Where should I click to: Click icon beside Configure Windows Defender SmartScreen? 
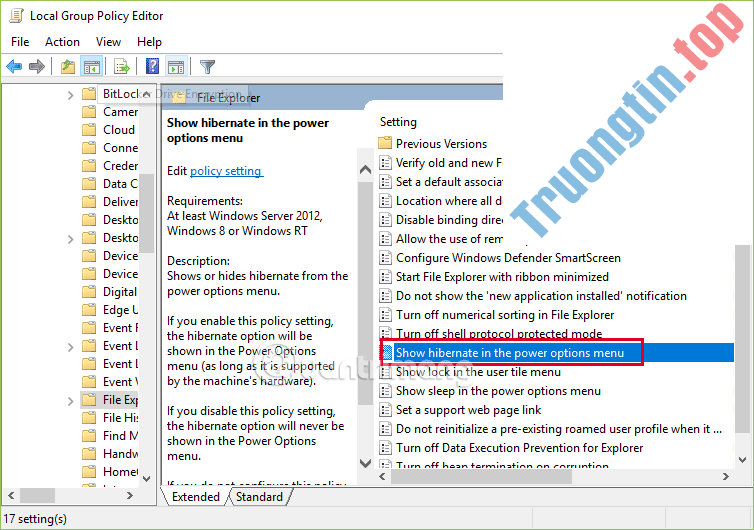coord(385,258)
